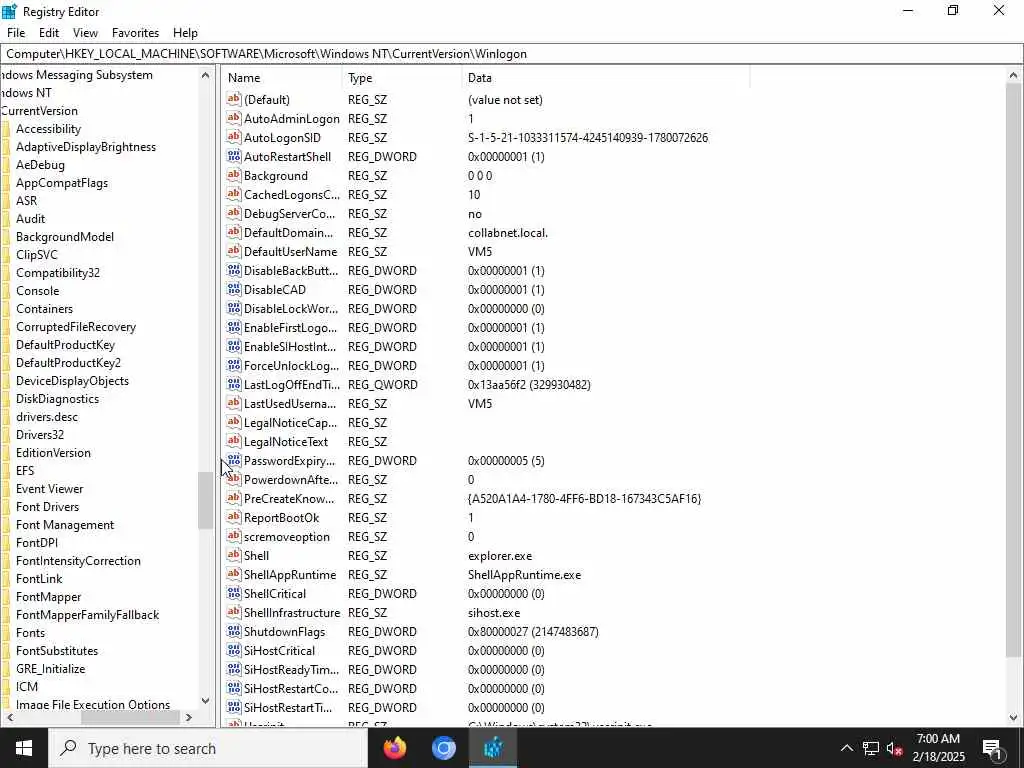Click the Registry Editor title bar icon
This screenshot has height=768, width=1024.
(9, 11)
